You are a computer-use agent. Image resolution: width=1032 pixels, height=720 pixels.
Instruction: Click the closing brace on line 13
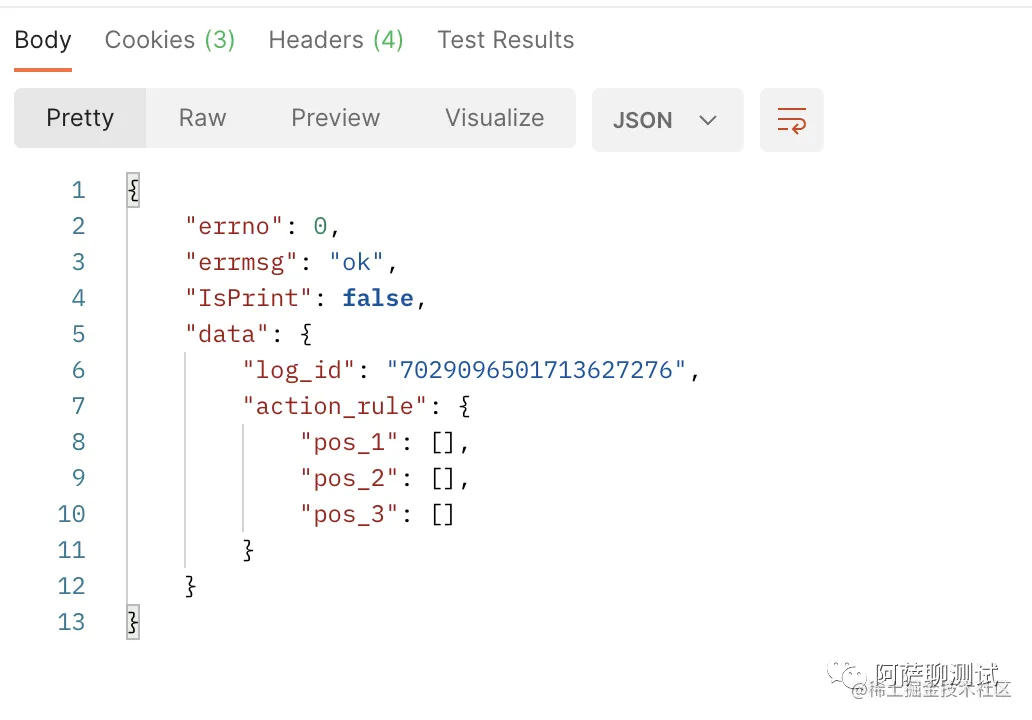pyautogui.click(x=133, y=622)
